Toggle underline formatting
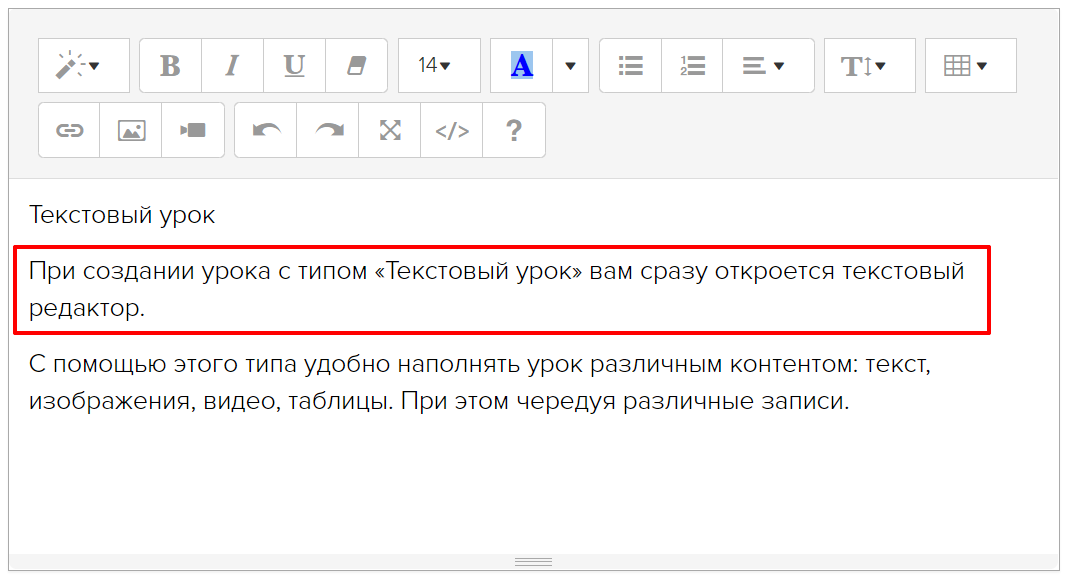The image size is (1070, 580). click(294, 66)
